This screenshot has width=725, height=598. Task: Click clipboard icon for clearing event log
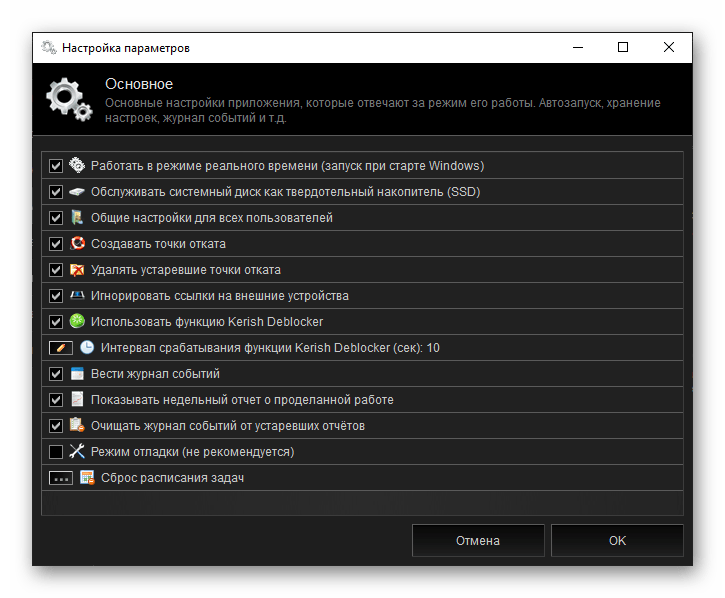77,425
